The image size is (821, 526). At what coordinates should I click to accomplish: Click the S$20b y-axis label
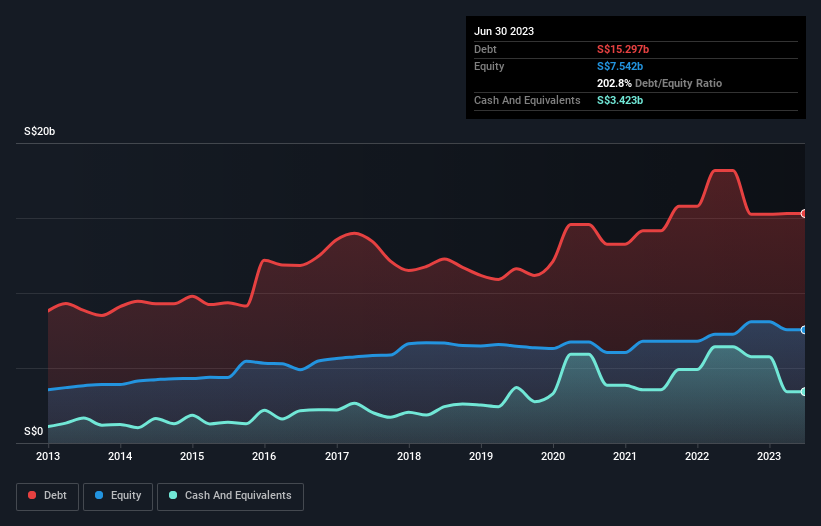tap(39, 131)
